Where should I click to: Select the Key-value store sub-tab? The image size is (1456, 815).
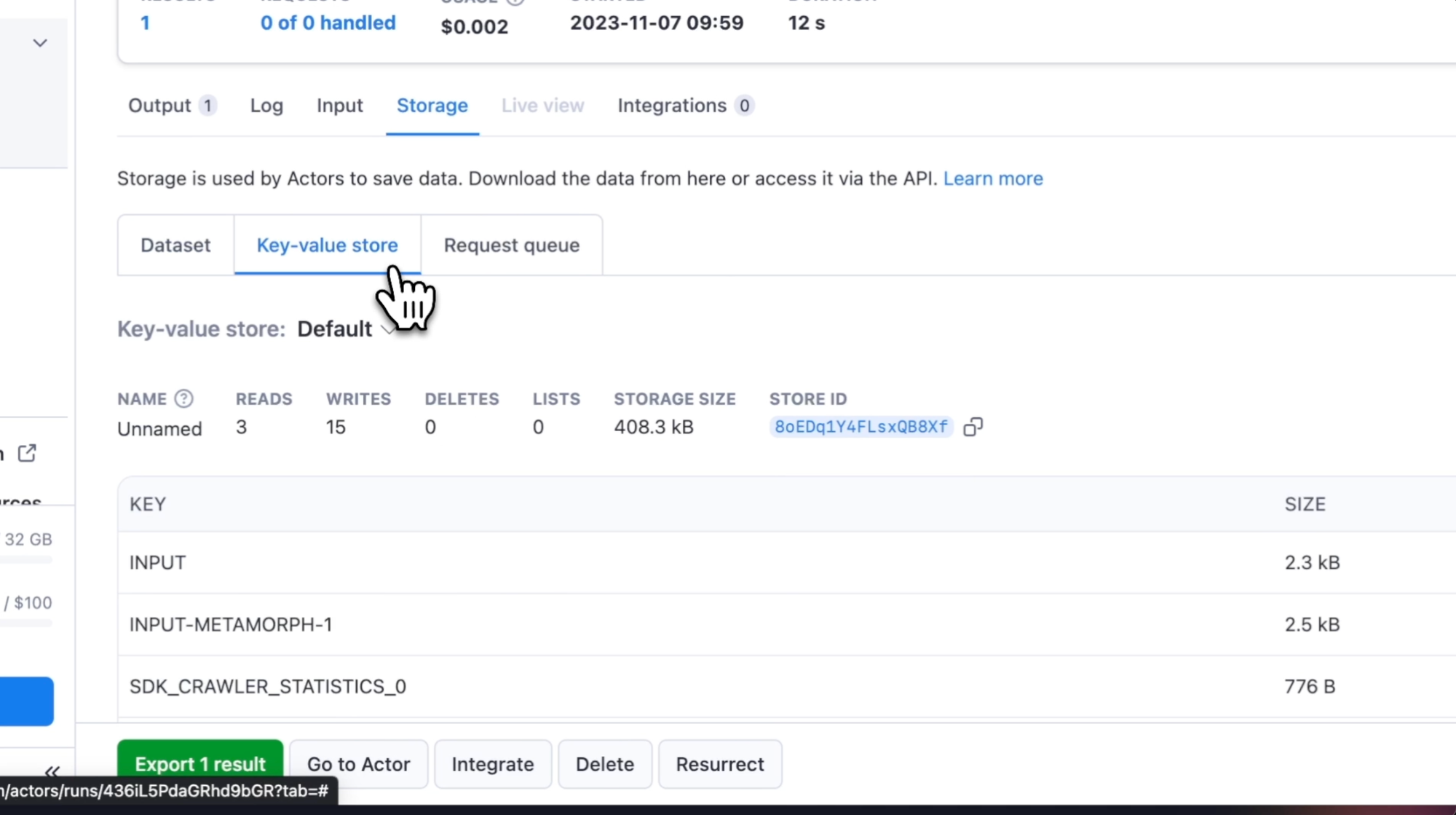(x=327, y=245)
